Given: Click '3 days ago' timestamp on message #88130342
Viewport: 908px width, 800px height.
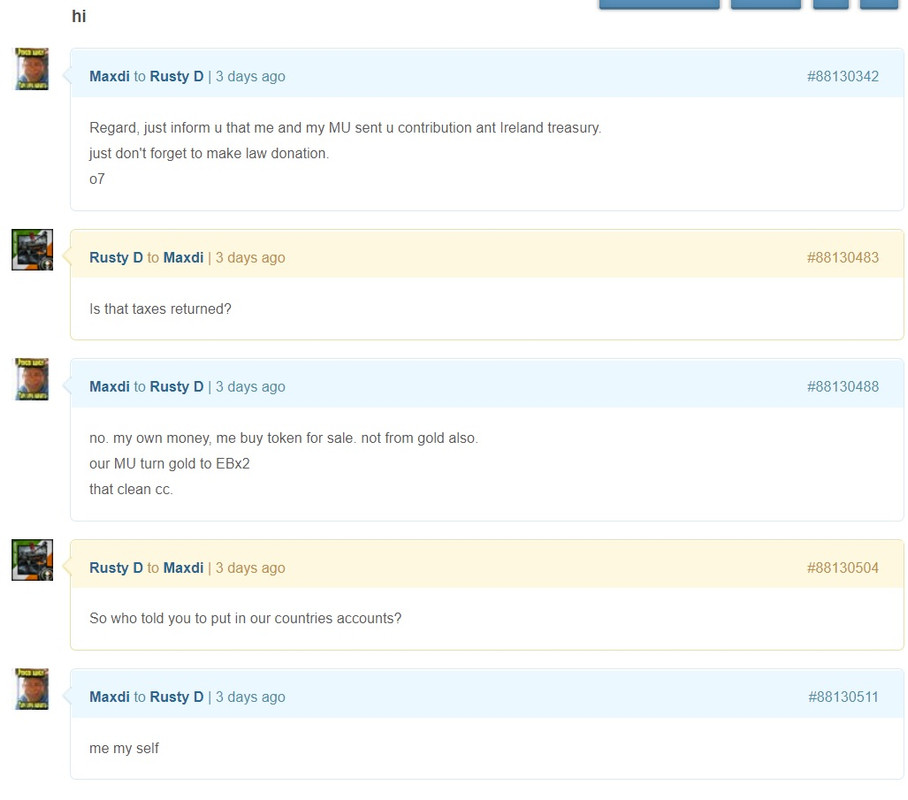Looking at the screenshot, I should click(x=251, y=76).
